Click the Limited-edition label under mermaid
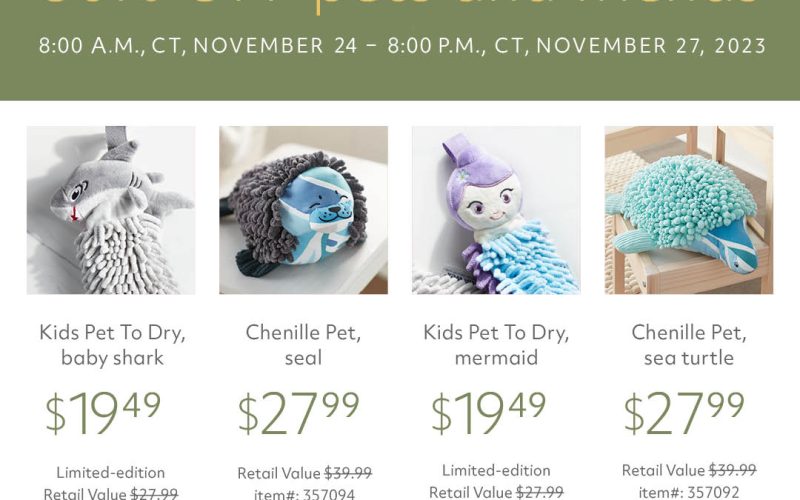Viewport: 800px width, 500px height. tap(496, 470)
